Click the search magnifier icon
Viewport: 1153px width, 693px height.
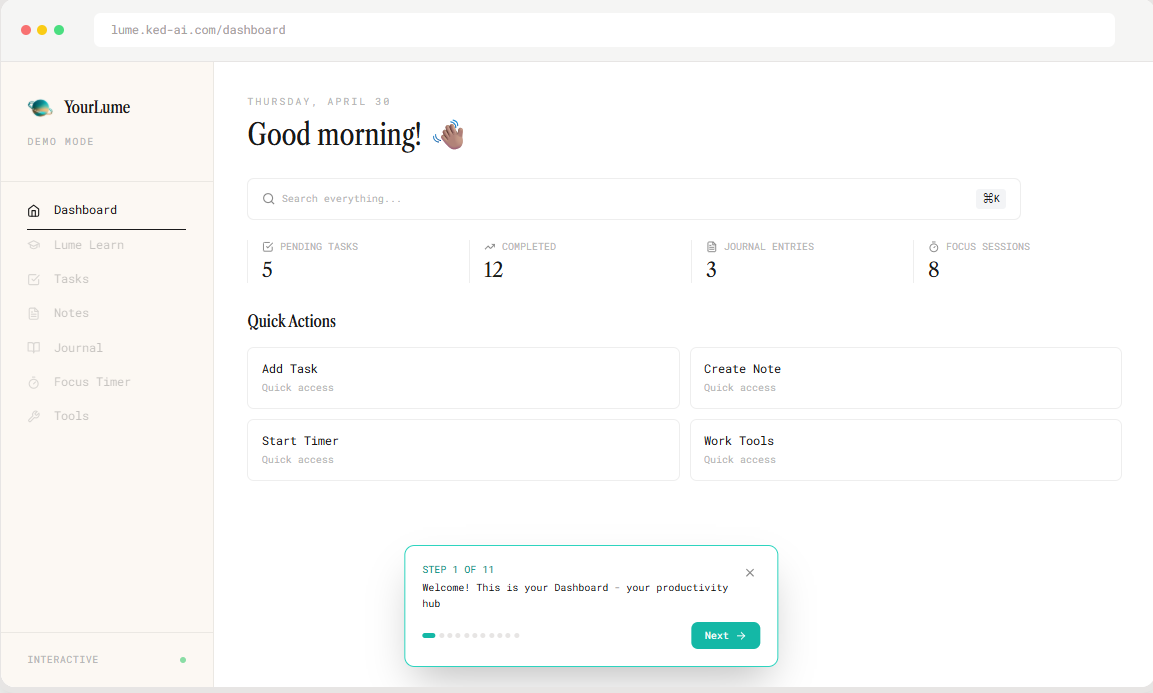coord(268,199)
